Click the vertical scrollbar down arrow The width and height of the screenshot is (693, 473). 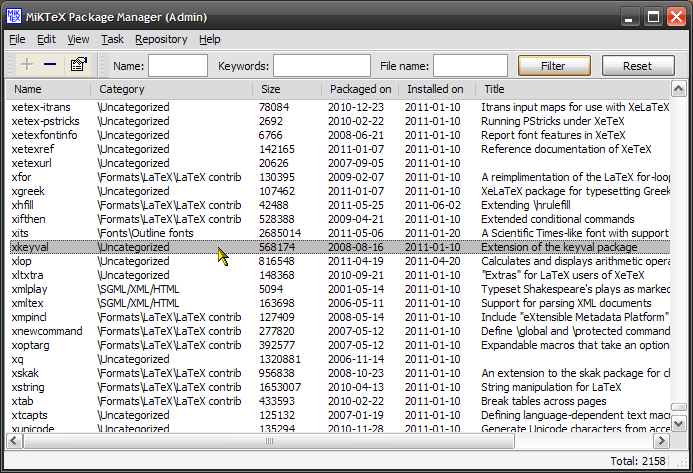(x=678, y=424)
